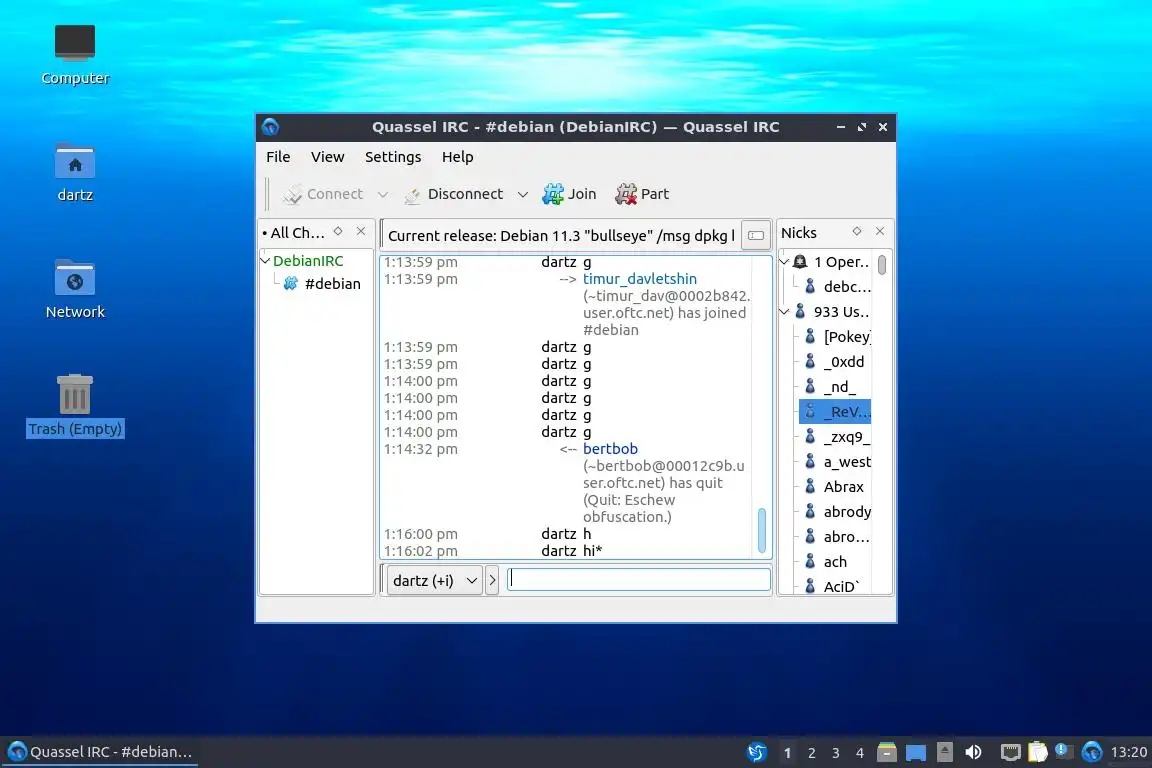
Task: Open the dartz (+i) nick dropdown
Action: [434, 581]
